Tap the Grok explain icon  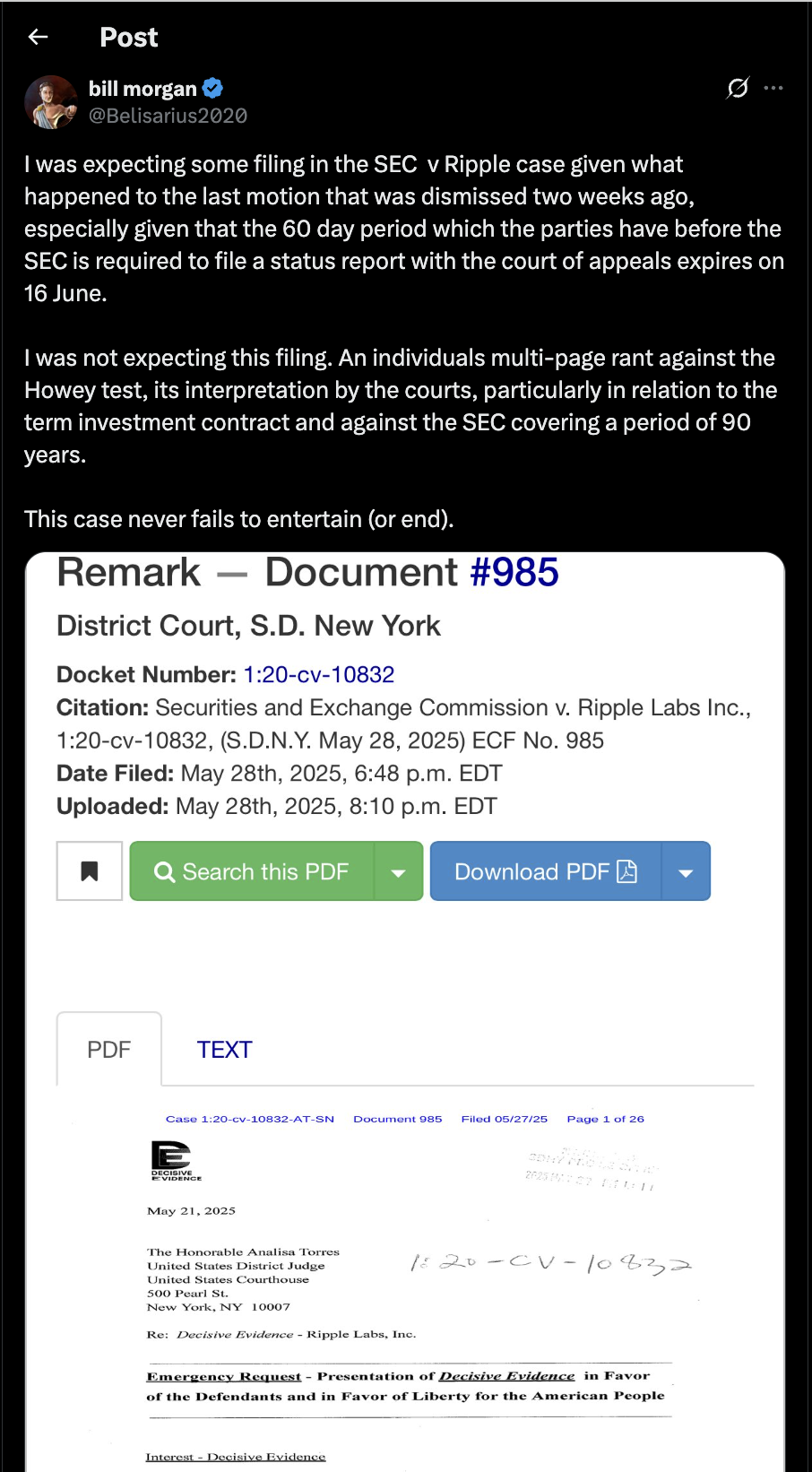pyautogui.click(x=738, y=88)
